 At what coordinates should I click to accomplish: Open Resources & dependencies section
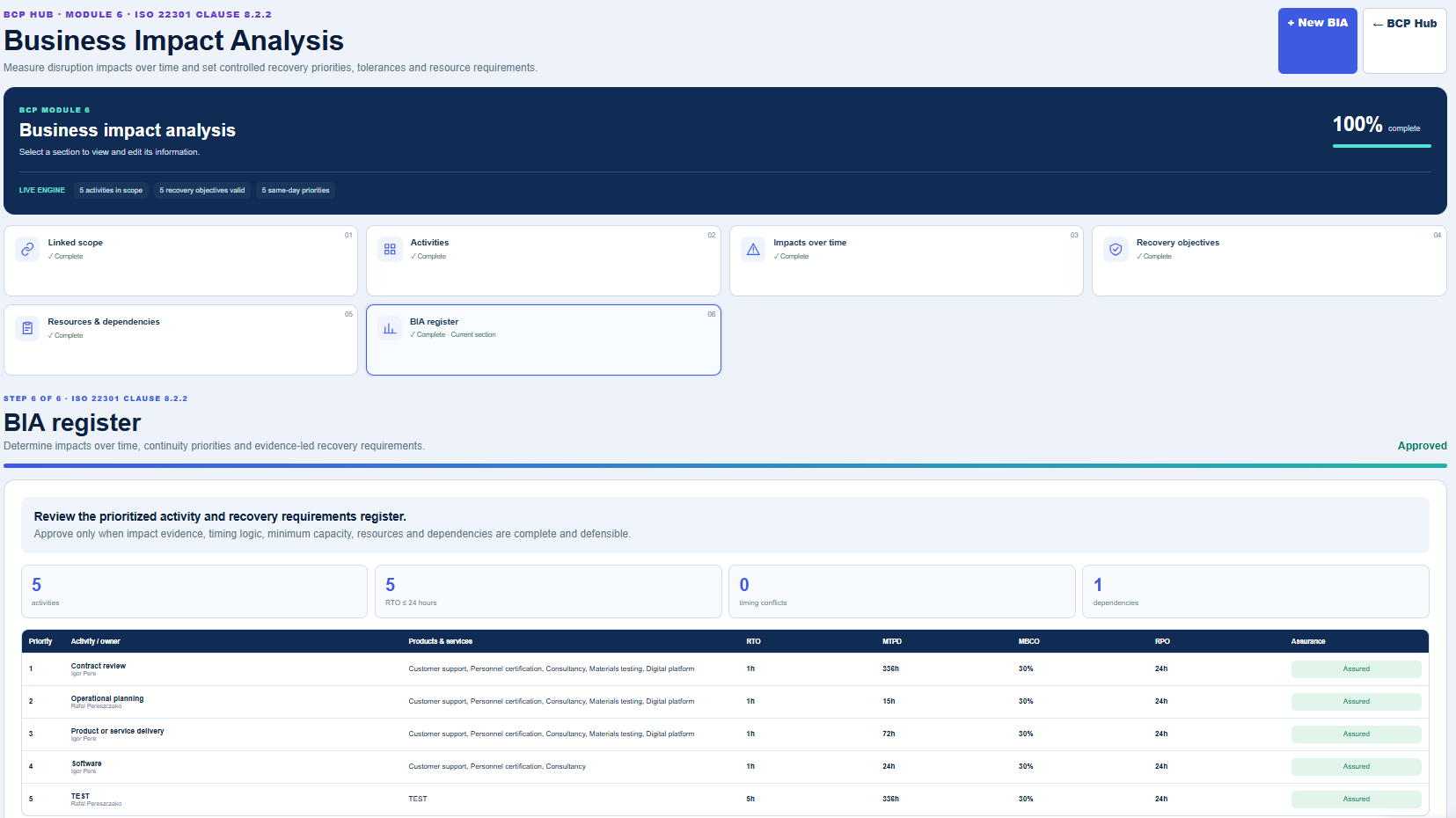(x=180, y=340)
